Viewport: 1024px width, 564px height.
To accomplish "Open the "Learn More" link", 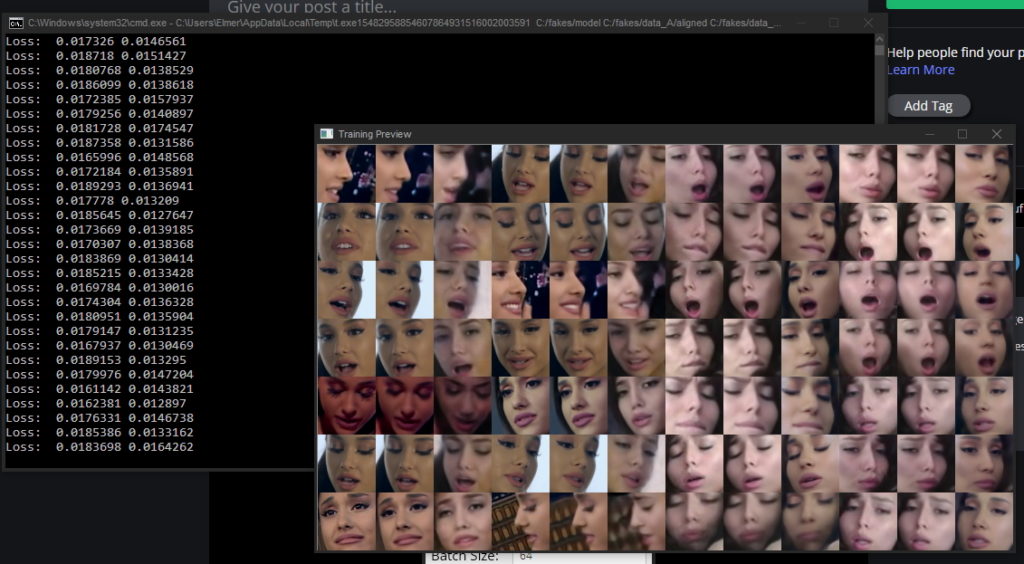I will (x=920, y=70).
